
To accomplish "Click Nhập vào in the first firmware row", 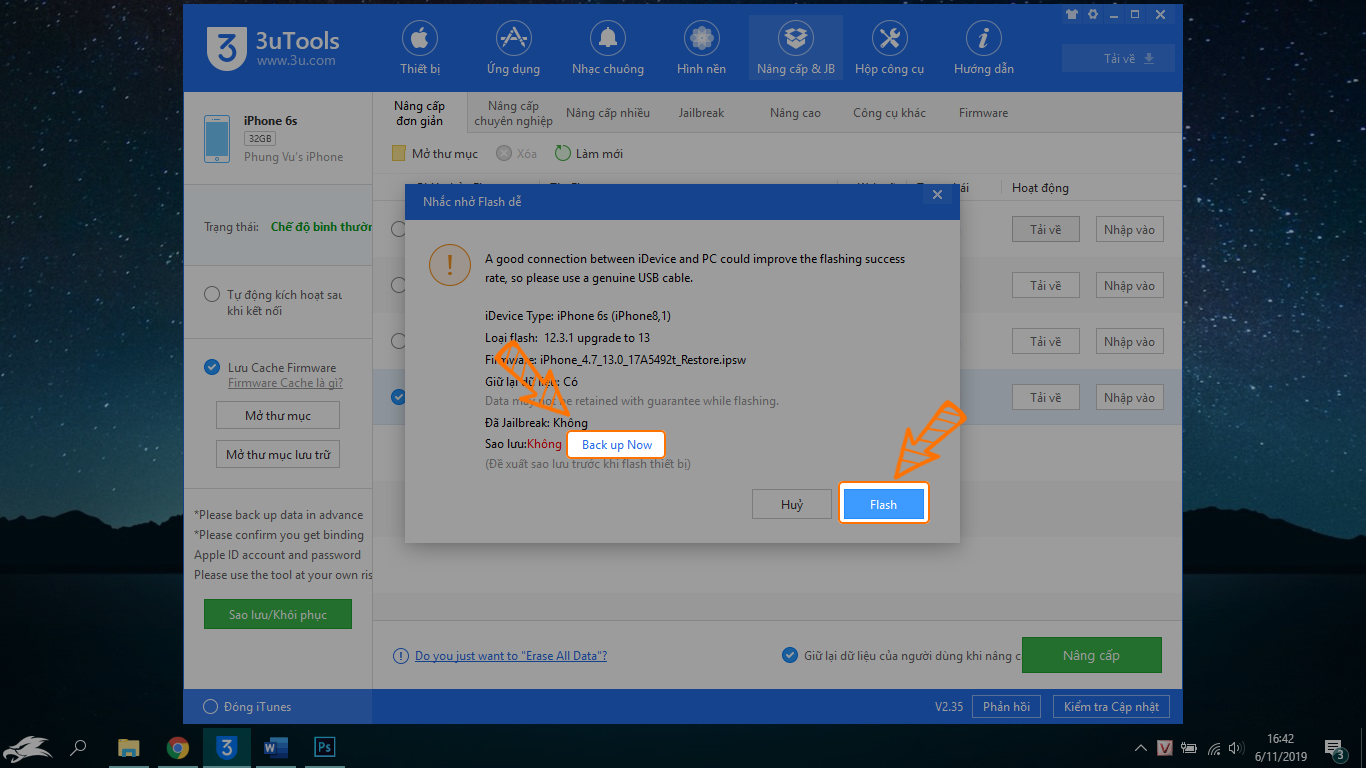I will [x=1129, y=229].
